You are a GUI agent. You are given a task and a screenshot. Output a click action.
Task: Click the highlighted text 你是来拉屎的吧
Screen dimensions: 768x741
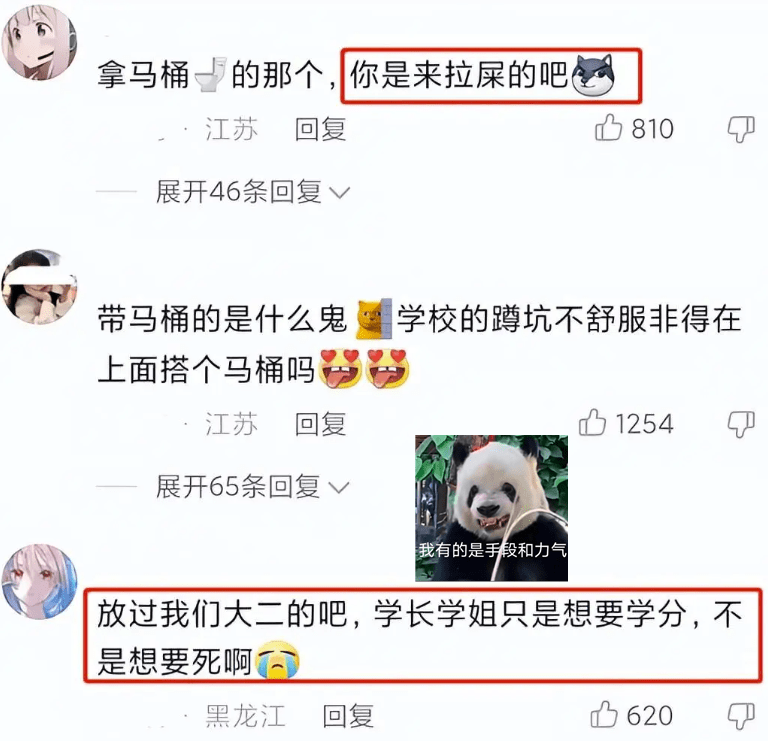[459, 75]
